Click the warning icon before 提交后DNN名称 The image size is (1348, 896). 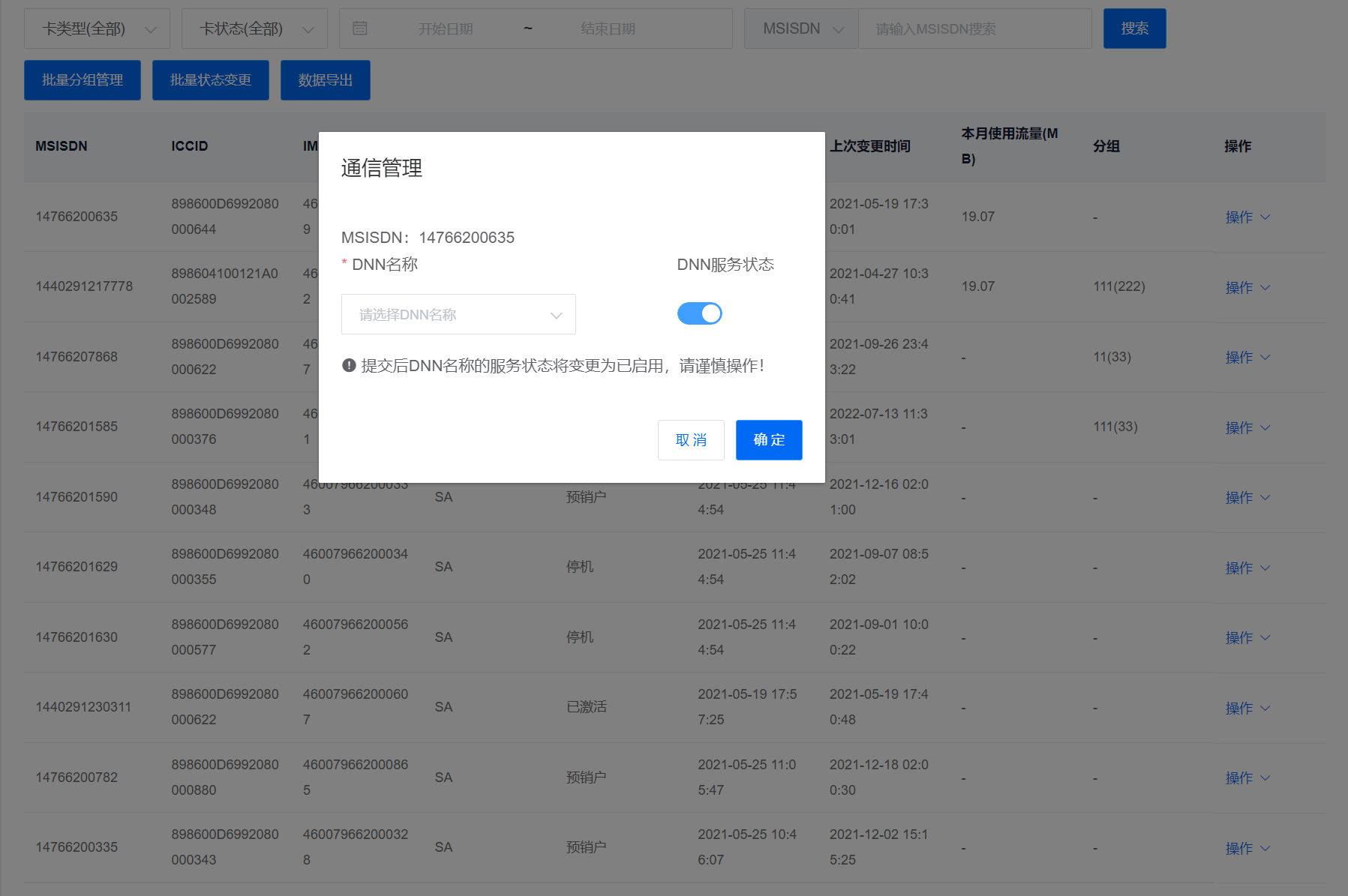tap(349, 366)
